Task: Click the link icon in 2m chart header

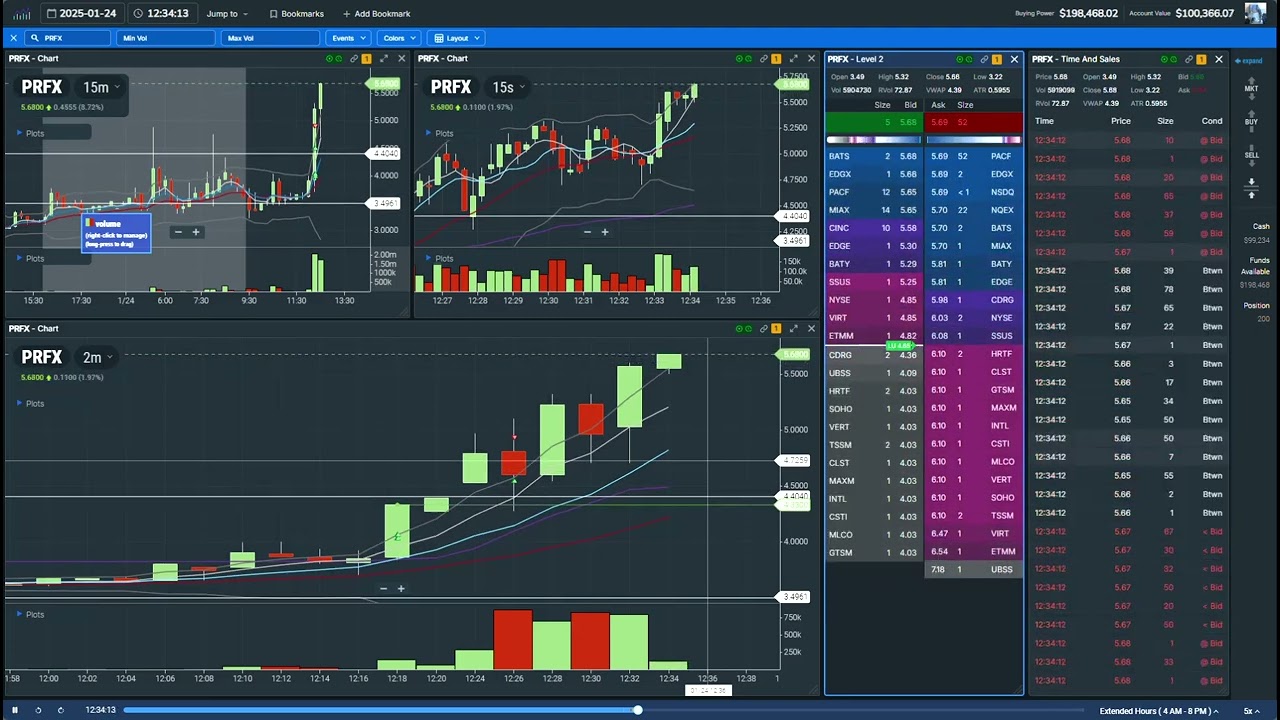Action: (763, 329)
